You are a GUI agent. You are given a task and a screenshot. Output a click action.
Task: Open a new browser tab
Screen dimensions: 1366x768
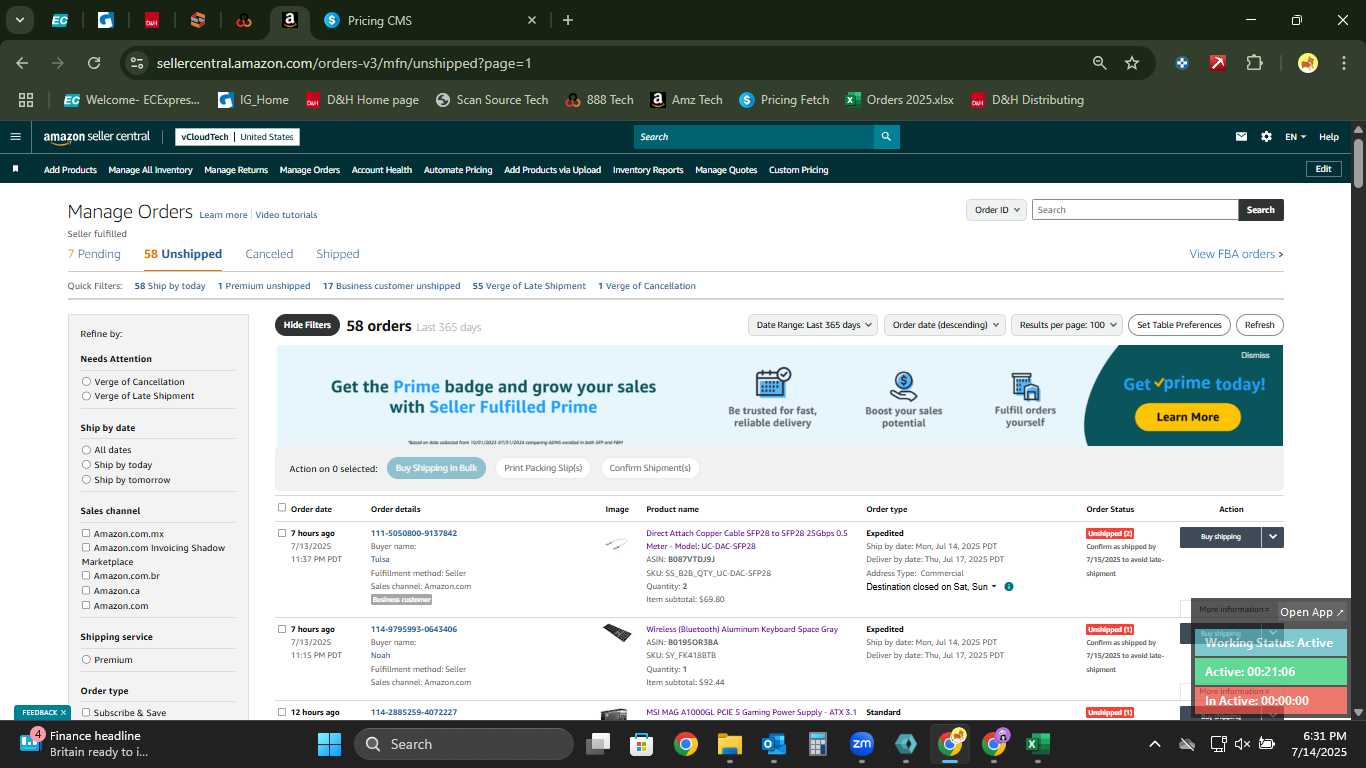pyautogui.click(x=568, y=20)
